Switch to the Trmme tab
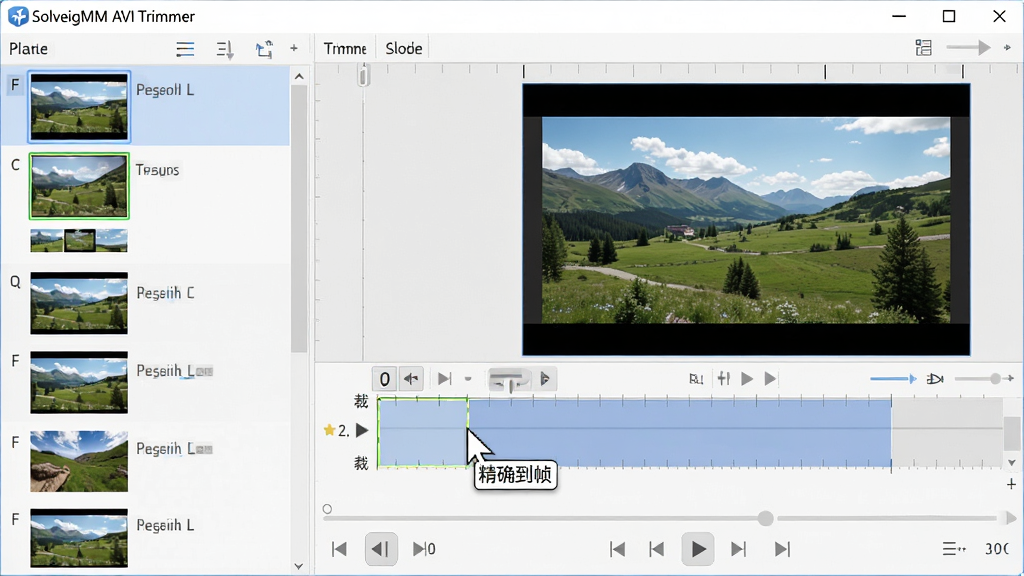This screenshot has height=576, width=1024. (345, 49)
